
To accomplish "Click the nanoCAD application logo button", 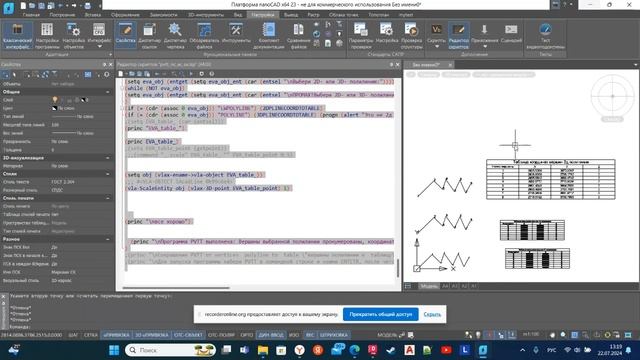I will coord(8,8).
